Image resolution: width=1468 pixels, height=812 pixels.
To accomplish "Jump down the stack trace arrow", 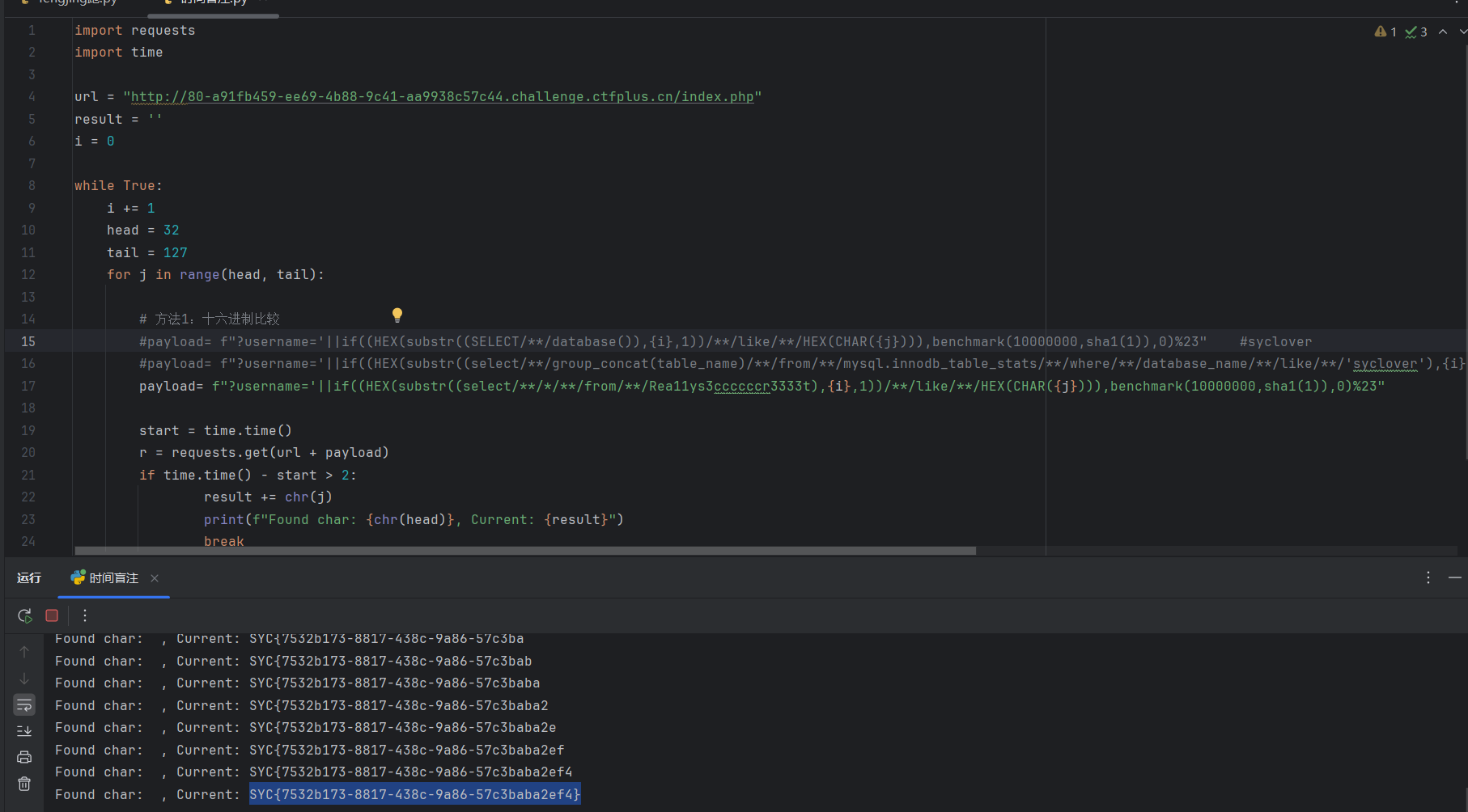I will (24, 679).
